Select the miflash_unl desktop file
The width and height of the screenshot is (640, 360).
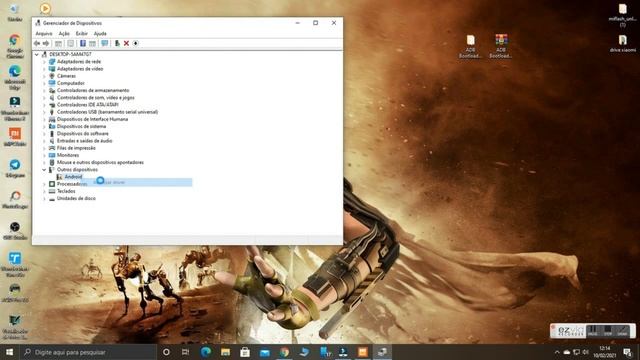pos(622,15)
